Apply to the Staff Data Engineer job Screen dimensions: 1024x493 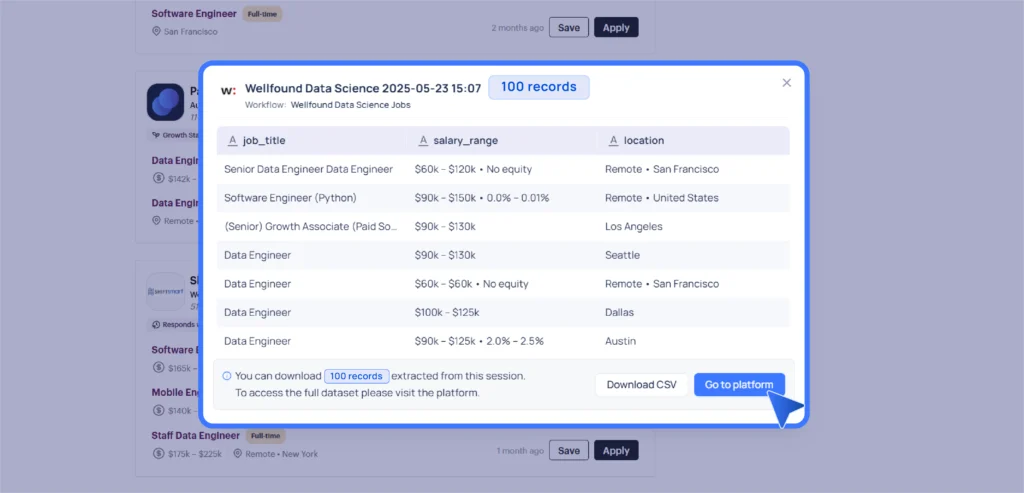coord(616,451)
